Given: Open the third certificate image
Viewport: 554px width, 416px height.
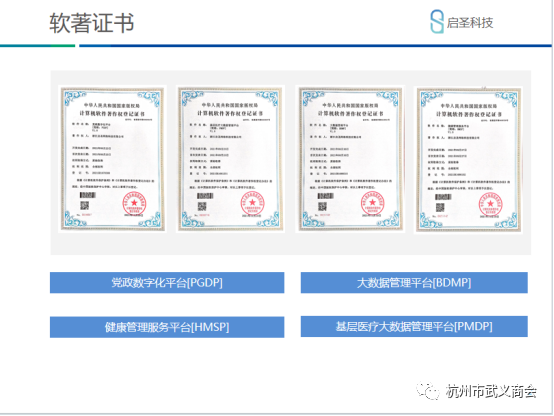Looking at the screenshot, I should 350,159.
